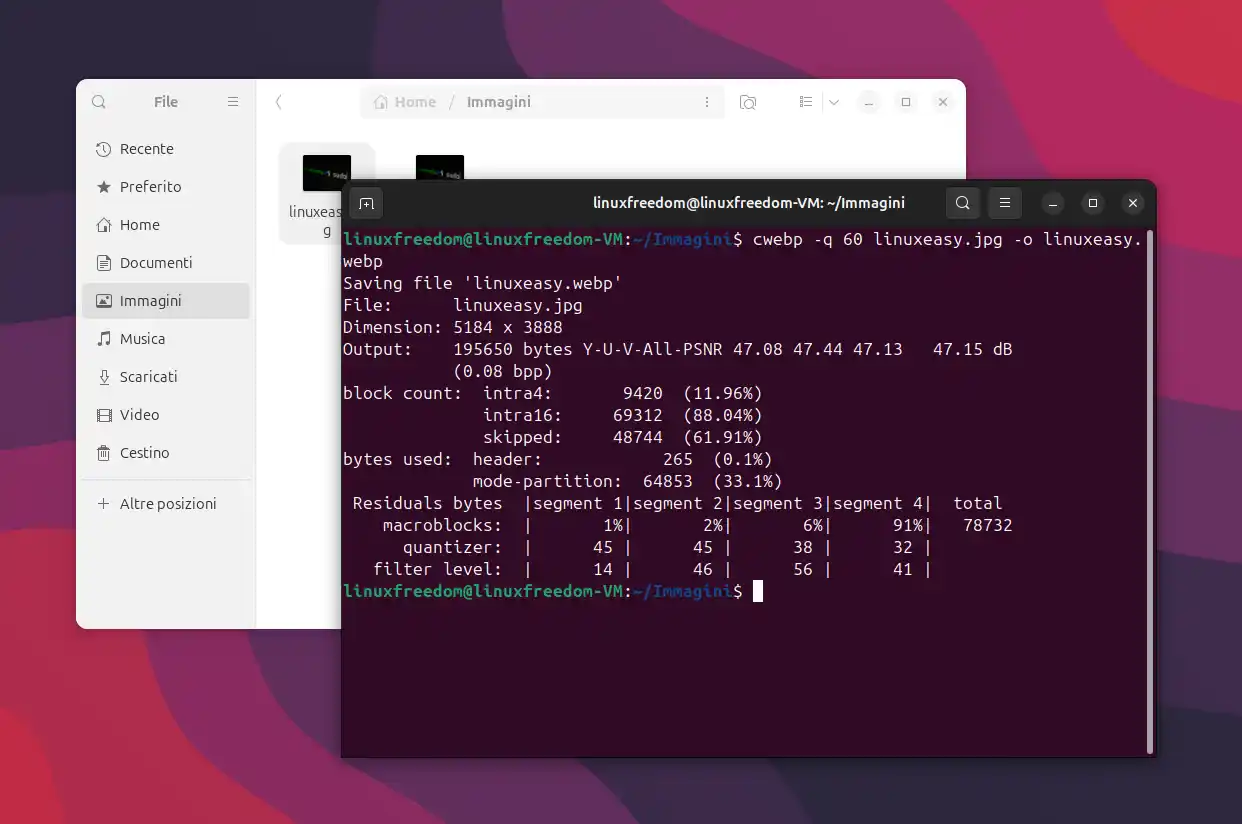Screen dimensions: 1242x824
Task: Click the back navigation arrow
Action: coord(278,101)
